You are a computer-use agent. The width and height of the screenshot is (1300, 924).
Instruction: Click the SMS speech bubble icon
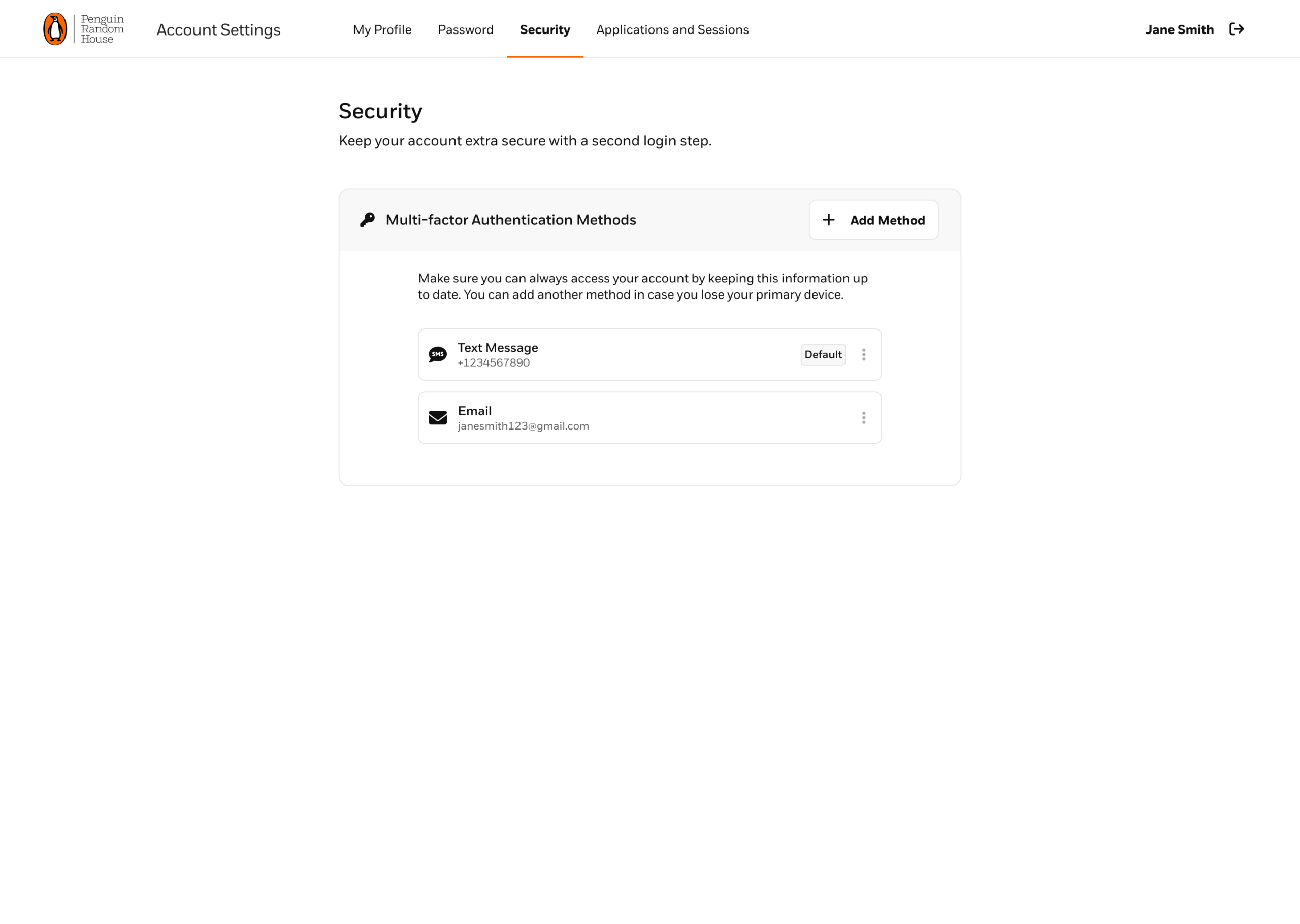click(x=438, y=354)
